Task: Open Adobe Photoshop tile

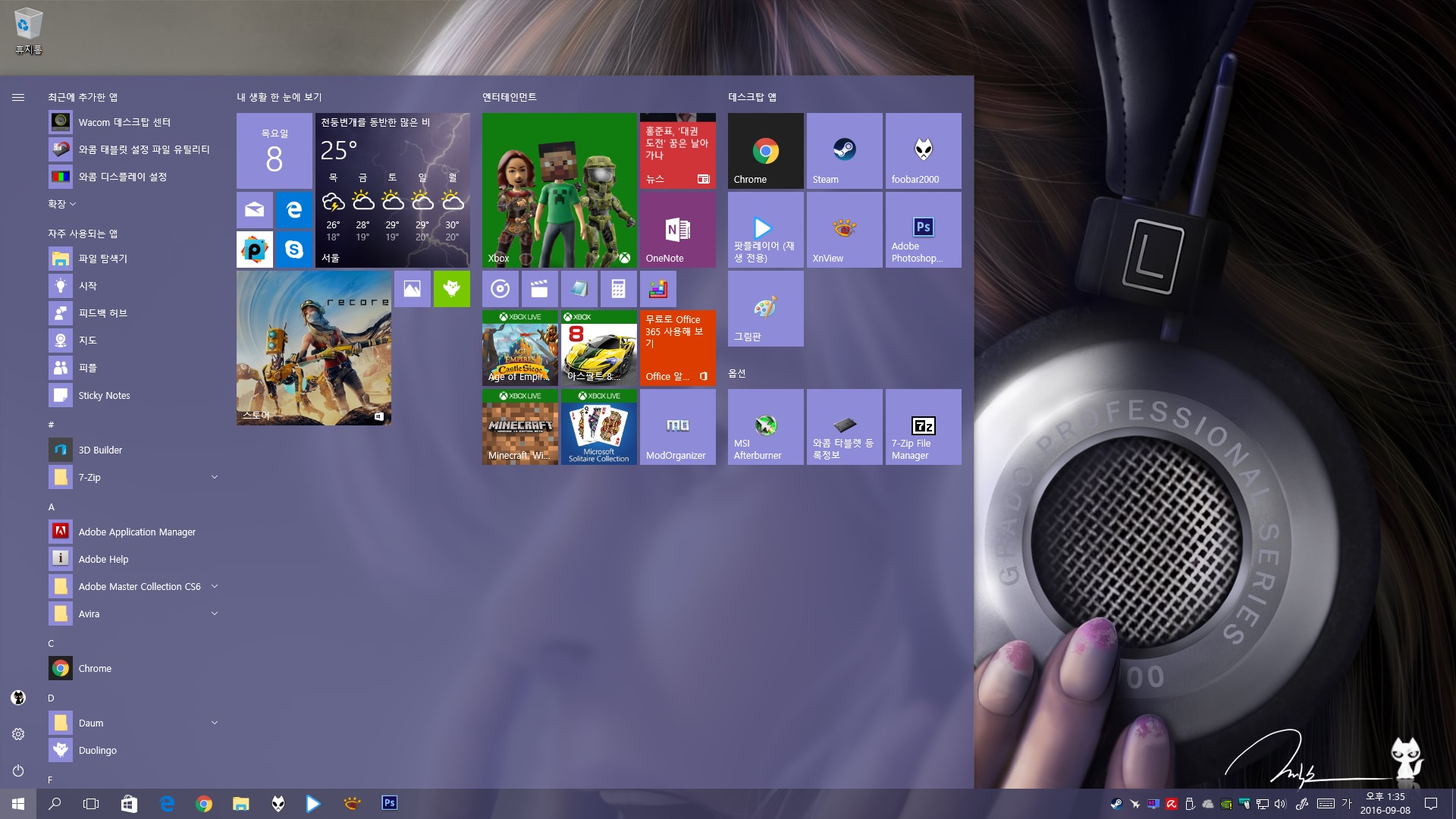Action: [x=923, y=230]
